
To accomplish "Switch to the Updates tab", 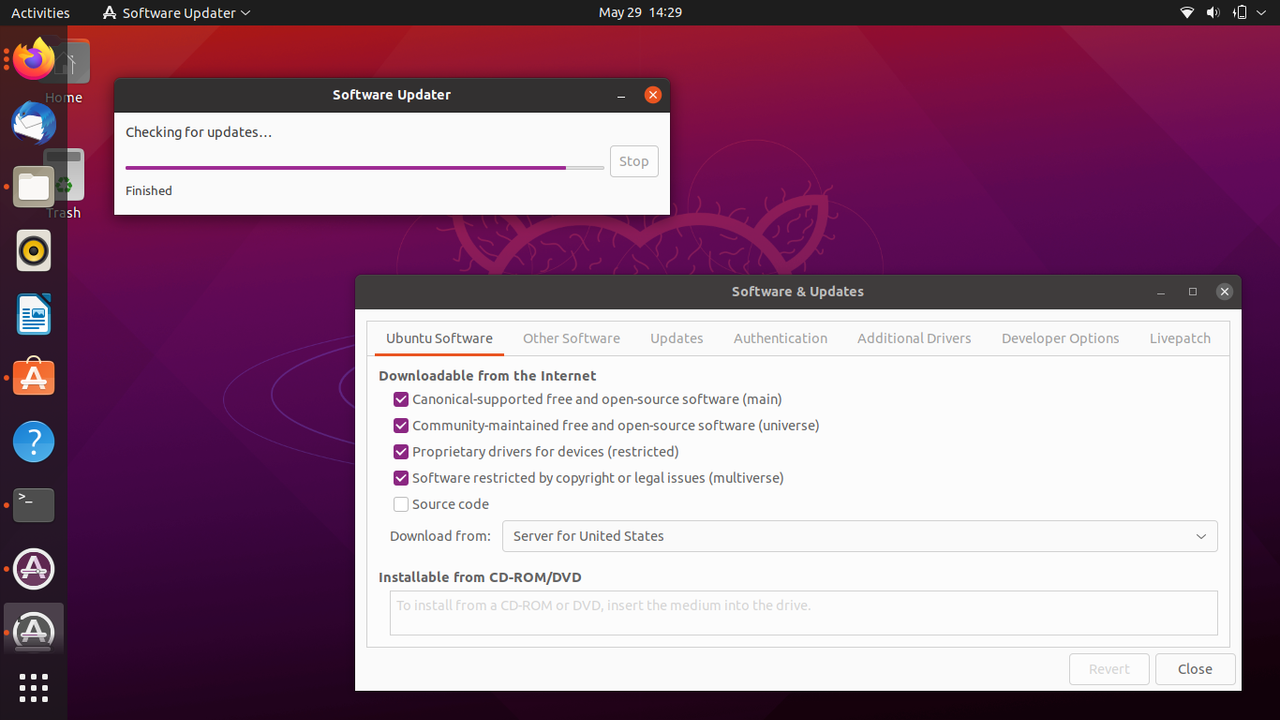I will pyautogui.click(x=677, y=338).
